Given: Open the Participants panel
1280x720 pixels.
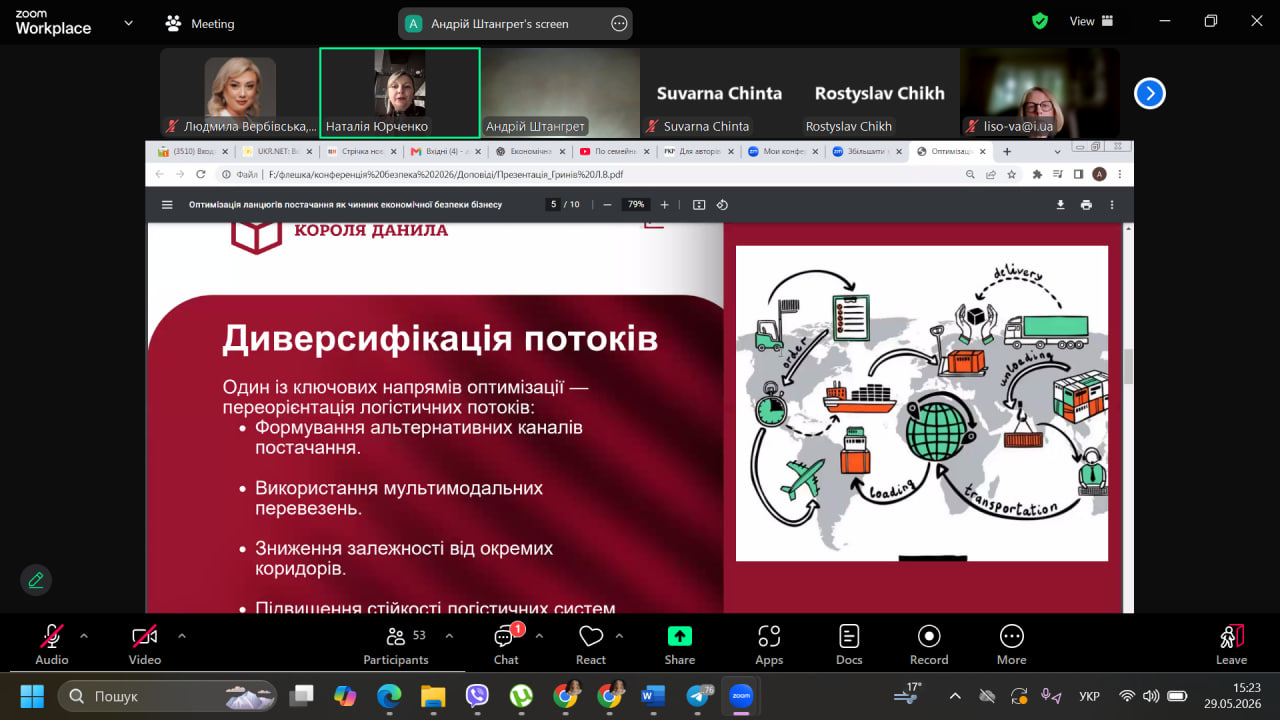Looking at the screenshot, I should point(395,645).
